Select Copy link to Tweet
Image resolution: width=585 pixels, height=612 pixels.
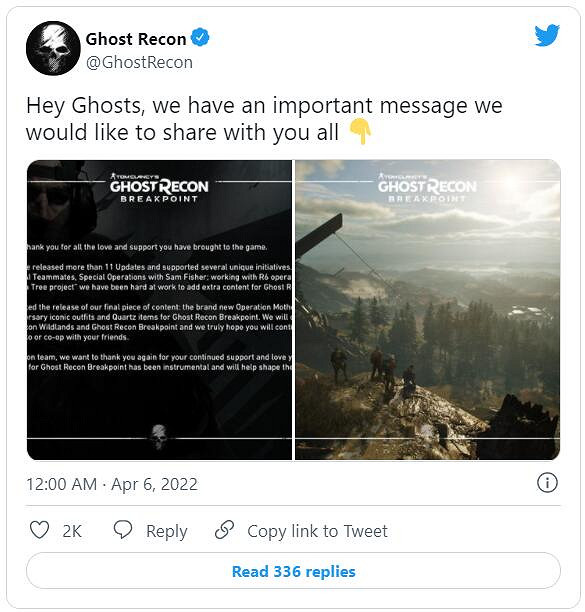pyautogui.click(x=317, y=531)
